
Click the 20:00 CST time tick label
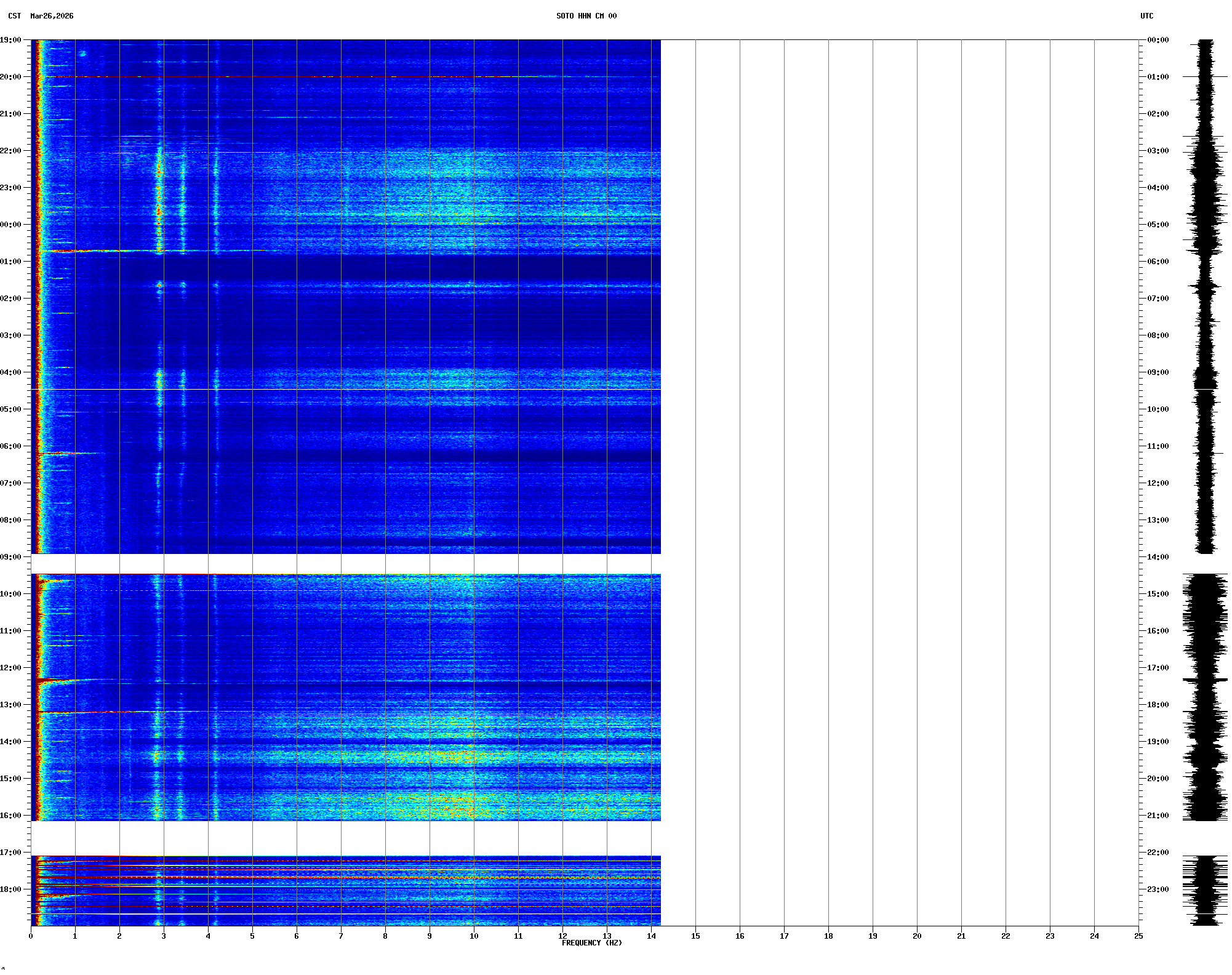(x=10, y=77)
